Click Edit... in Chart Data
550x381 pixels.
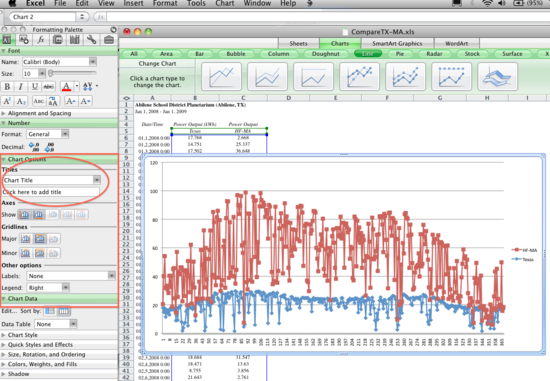[9, 311]
